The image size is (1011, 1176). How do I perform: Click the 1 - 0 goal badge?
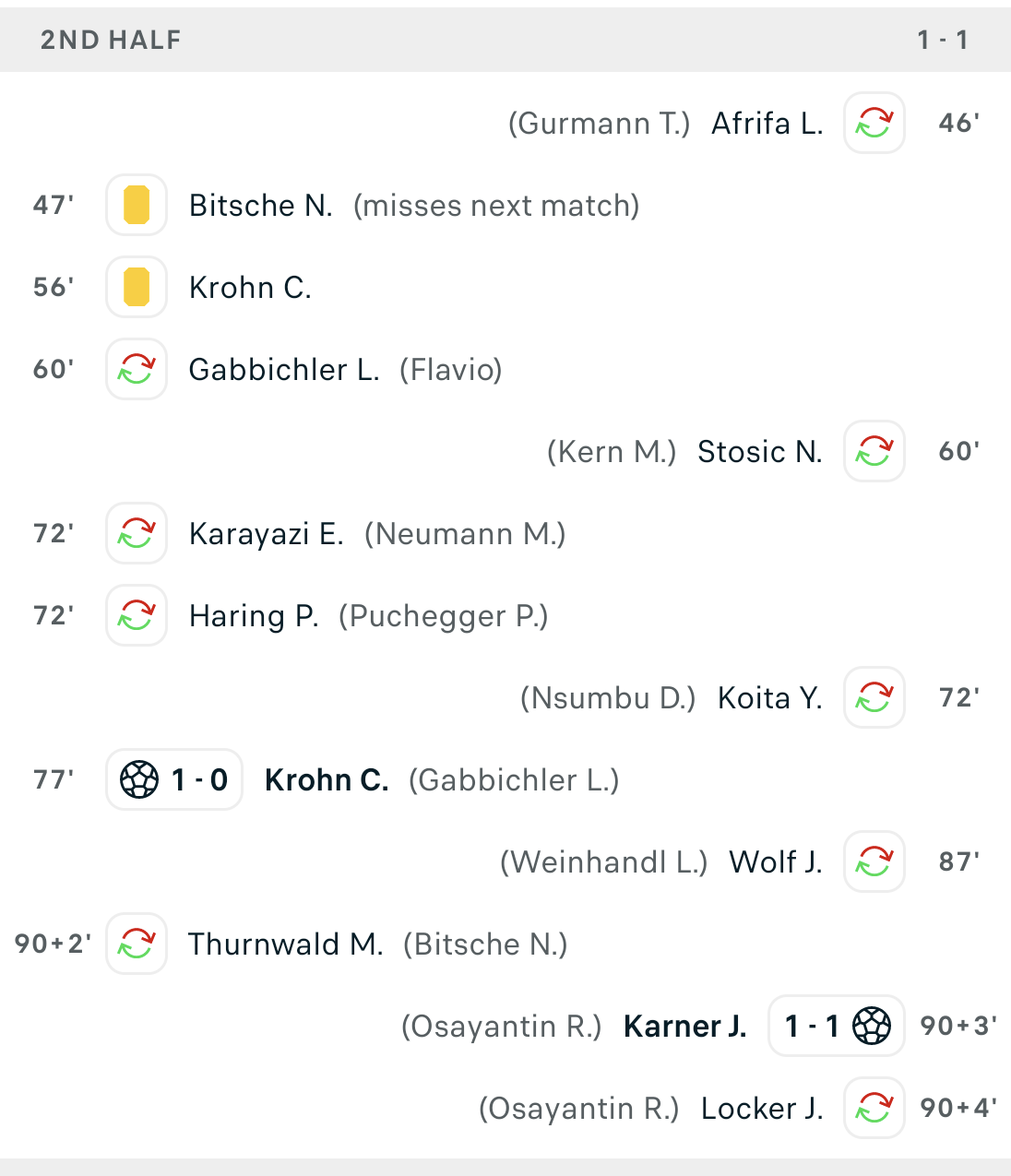pyautogui.click(x=174, y=779)
